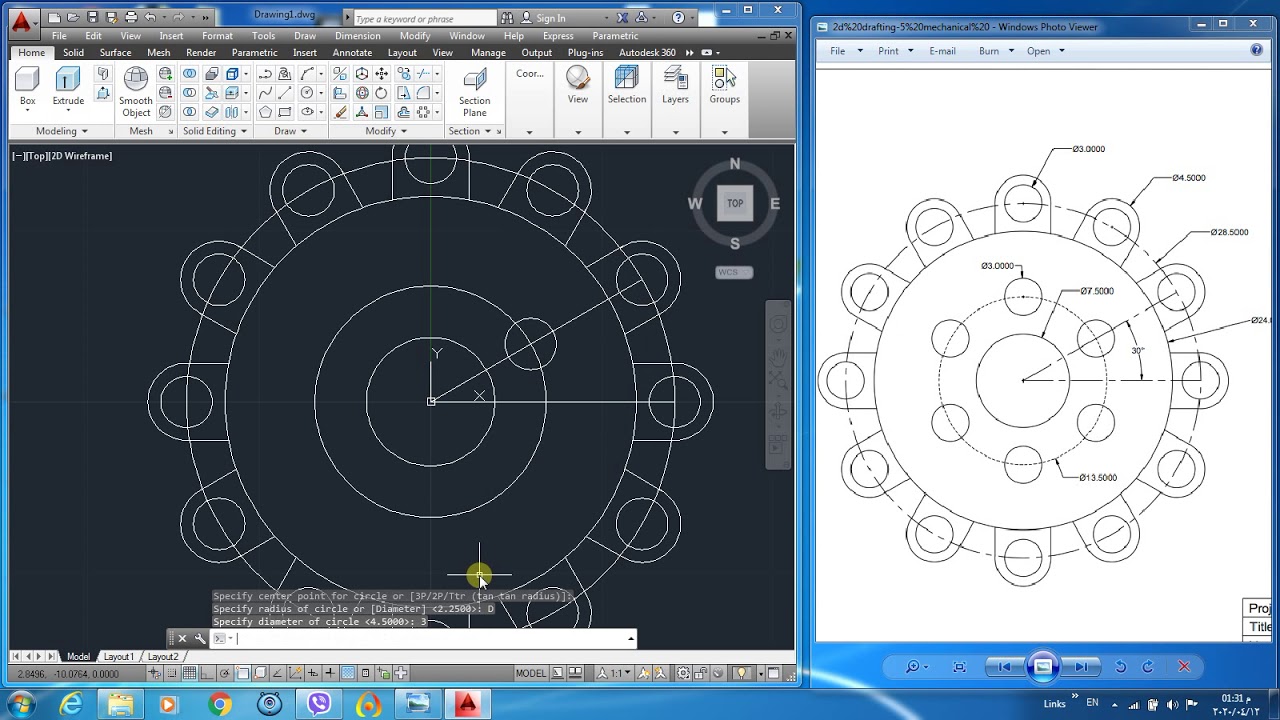Click Sign In in the title bar
The width and height of the screenshot is (1280, 720).
coord(543,18)
